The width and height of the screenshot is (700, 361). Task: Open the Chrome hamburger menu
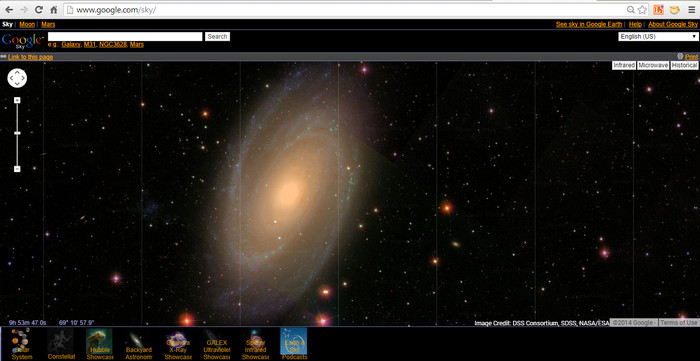[x=692, y=10]
